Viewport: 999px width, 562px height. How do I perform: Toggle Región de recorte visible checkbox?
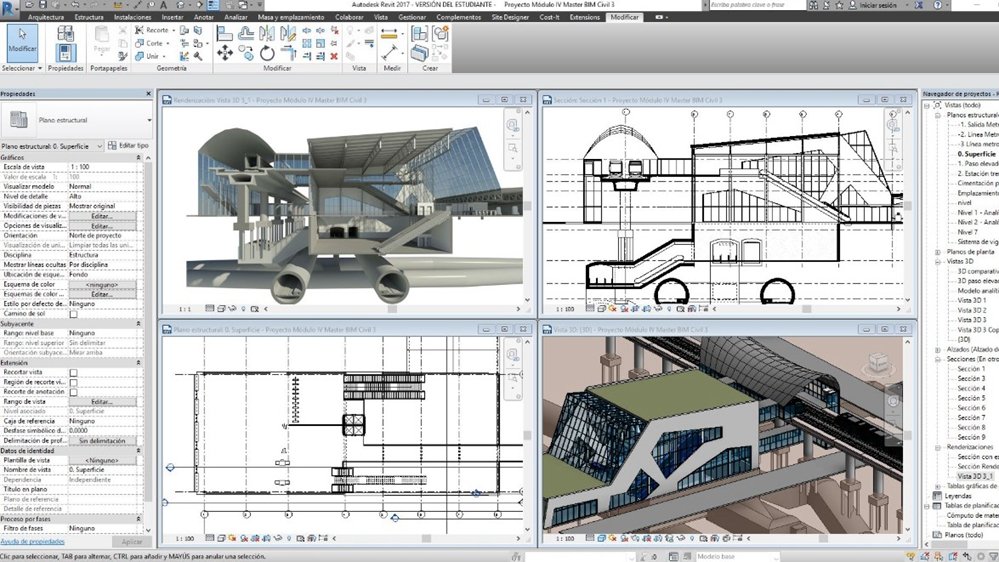(73, 382)
